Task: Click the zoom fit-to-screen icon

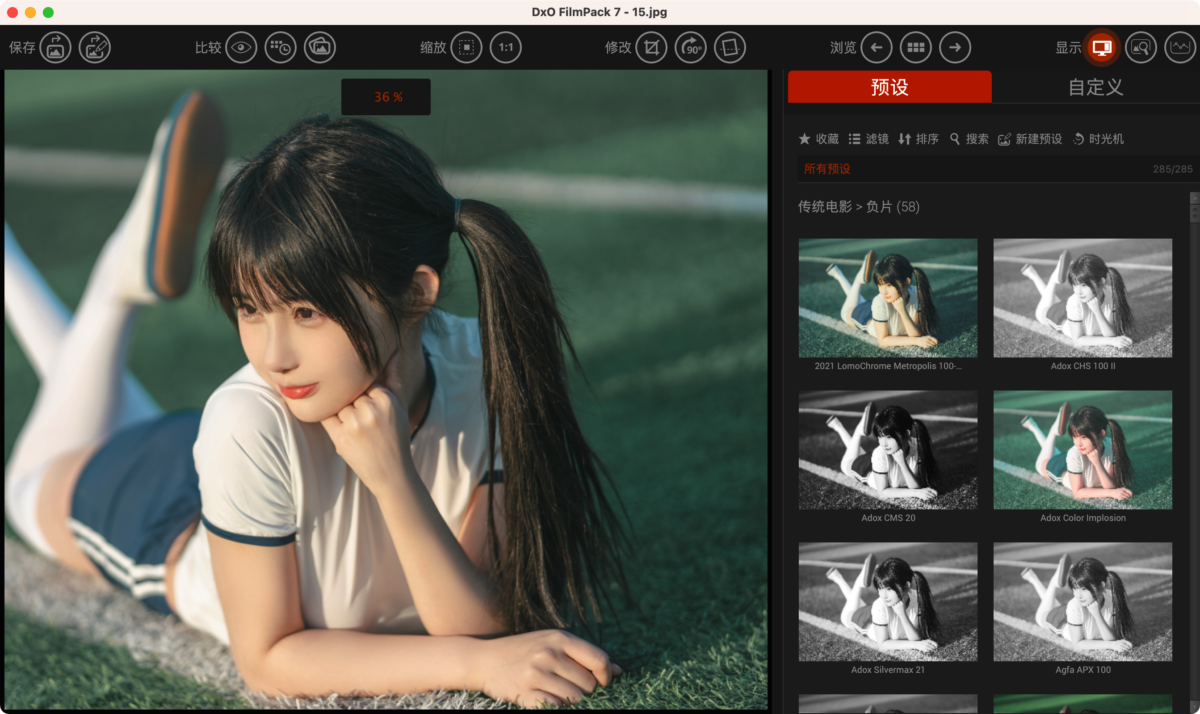Action: tap(466, 47)
